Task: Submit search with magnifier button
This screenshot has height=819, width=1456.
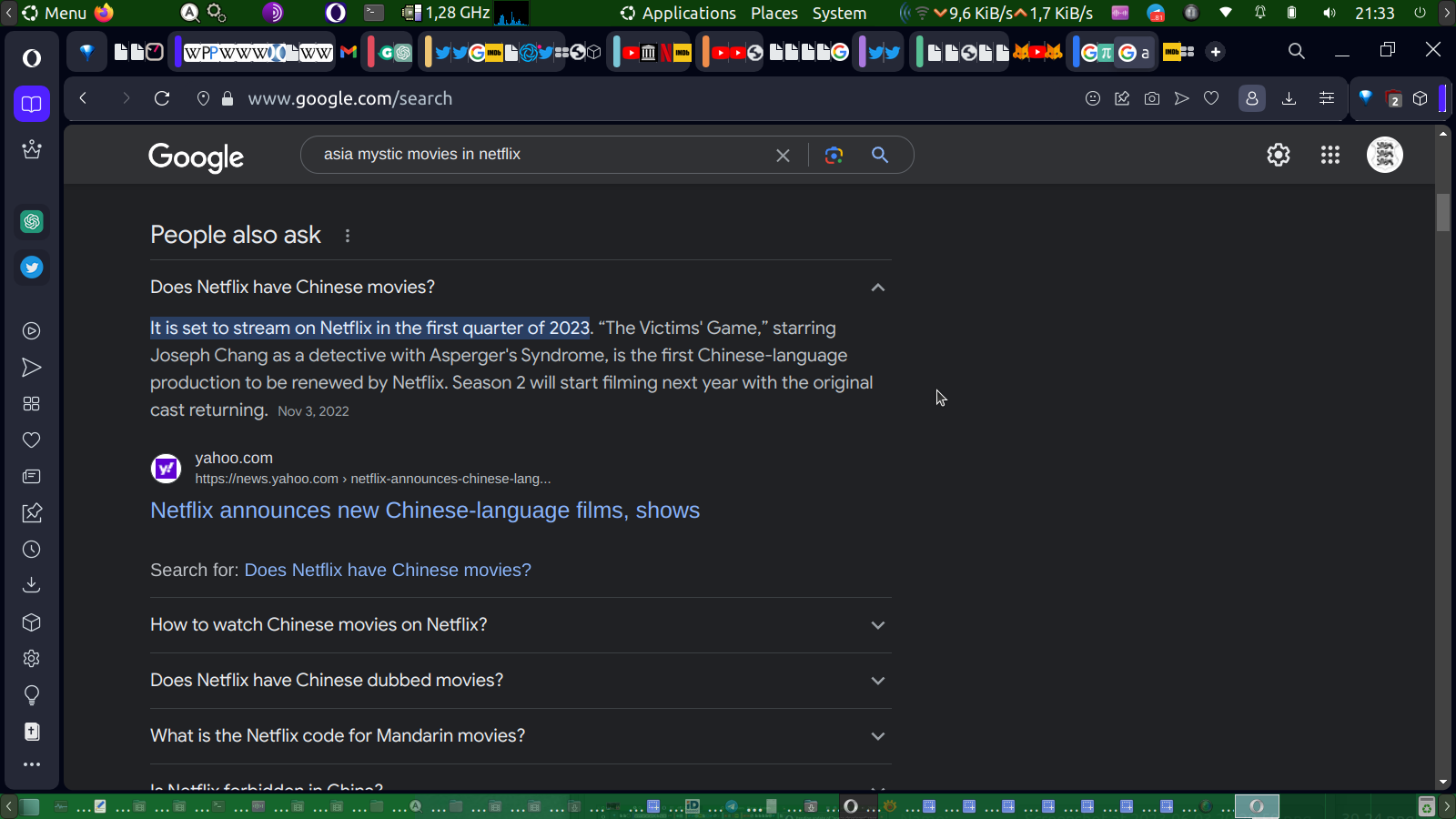Action: [x=880, y=155]
